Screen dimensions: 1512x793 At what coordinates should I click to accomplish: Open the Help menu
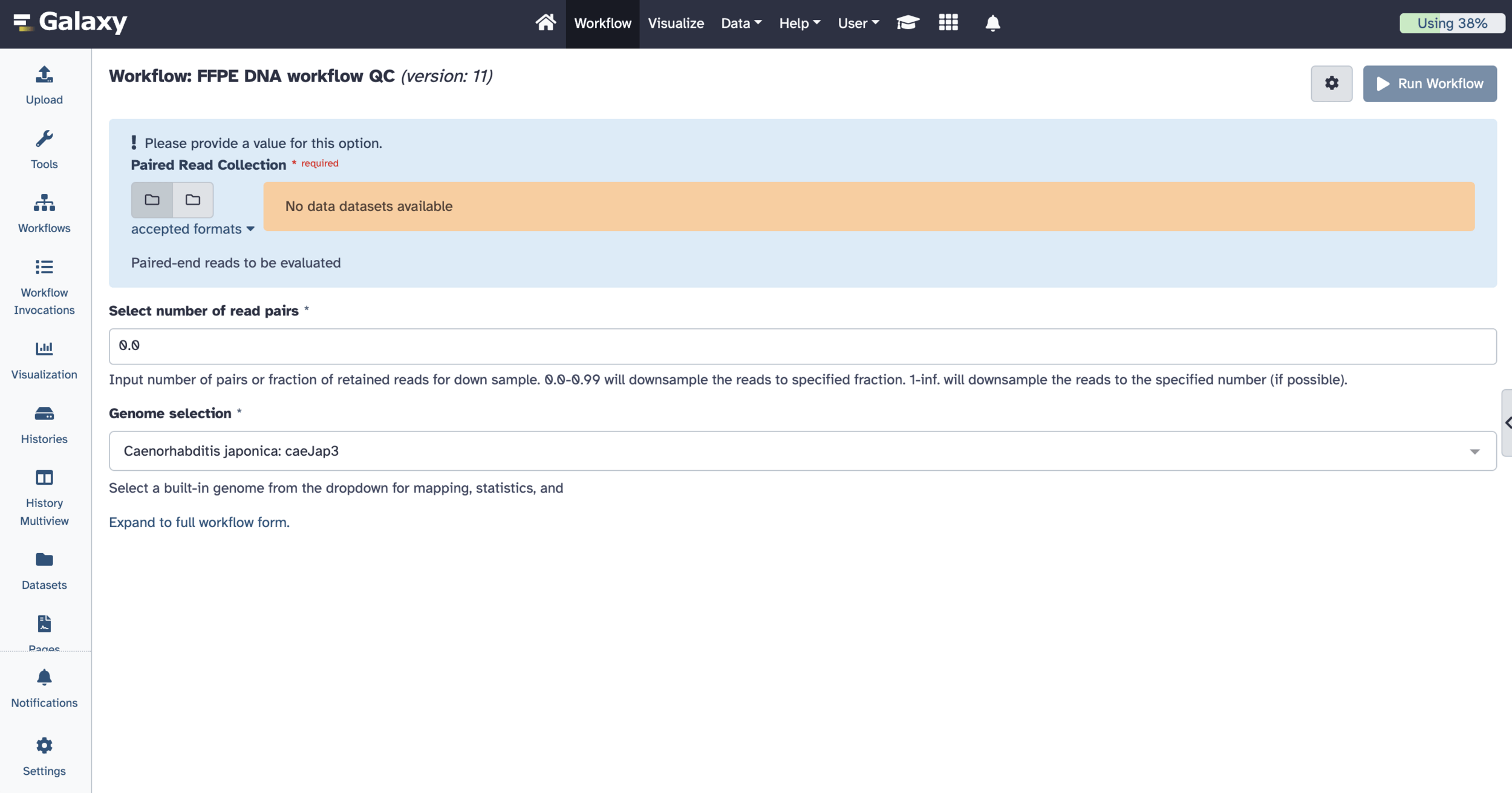point(799,23)
